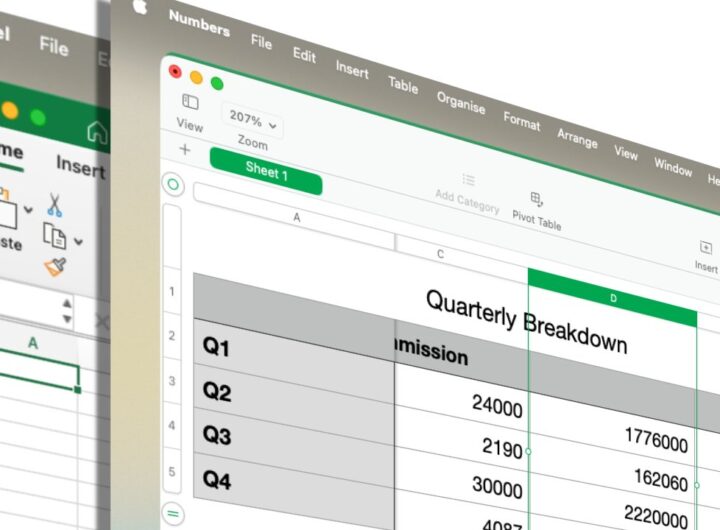Click cell with value 30000

point(461,479)
